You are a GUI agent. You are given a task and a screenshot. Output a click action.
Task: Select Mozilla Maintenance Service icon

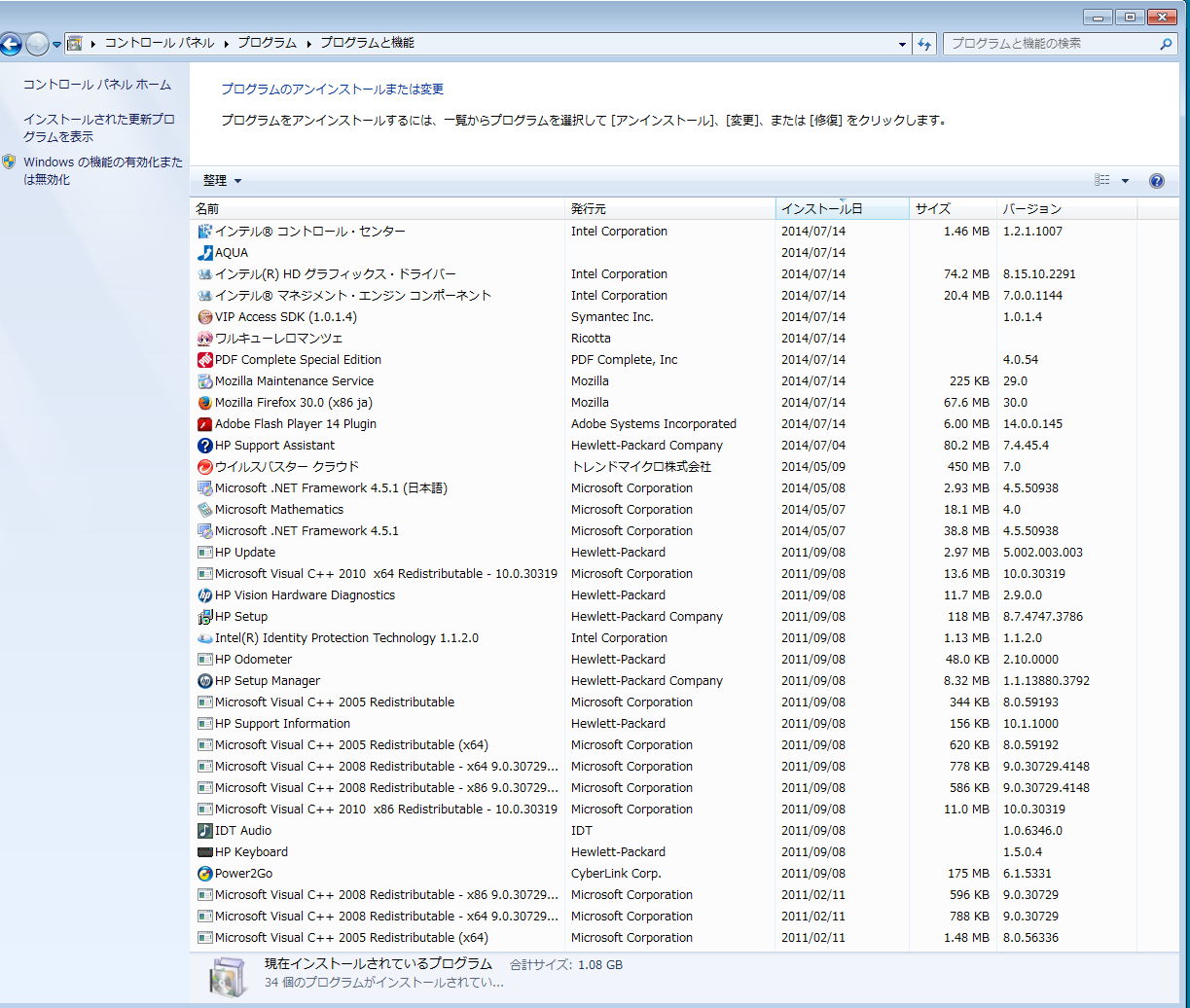(204, 381)
